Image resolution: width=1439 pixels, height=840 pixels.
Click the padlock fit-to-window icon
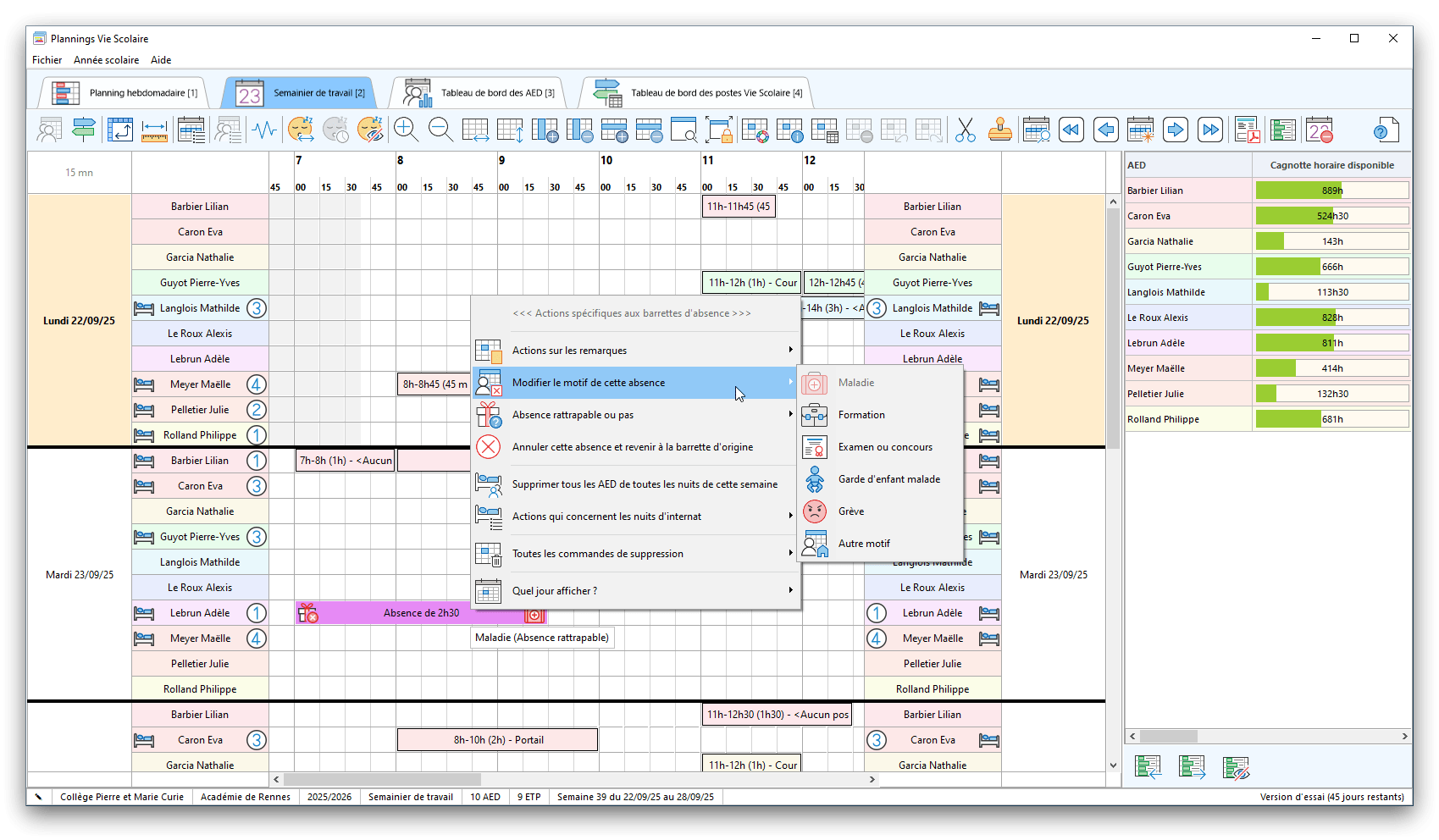pos(719,130)
